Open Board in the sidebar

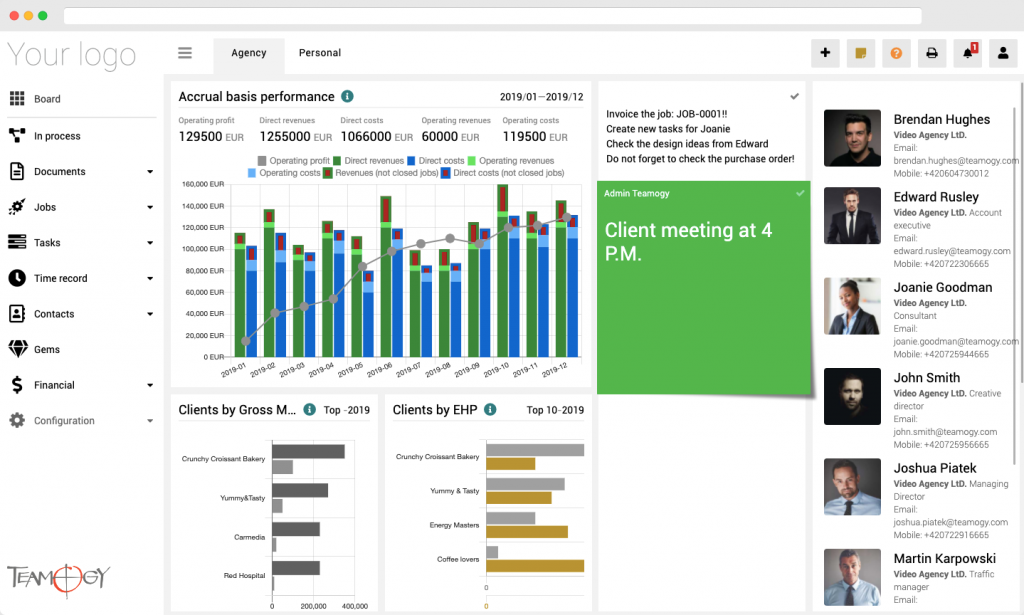[47, 99]
